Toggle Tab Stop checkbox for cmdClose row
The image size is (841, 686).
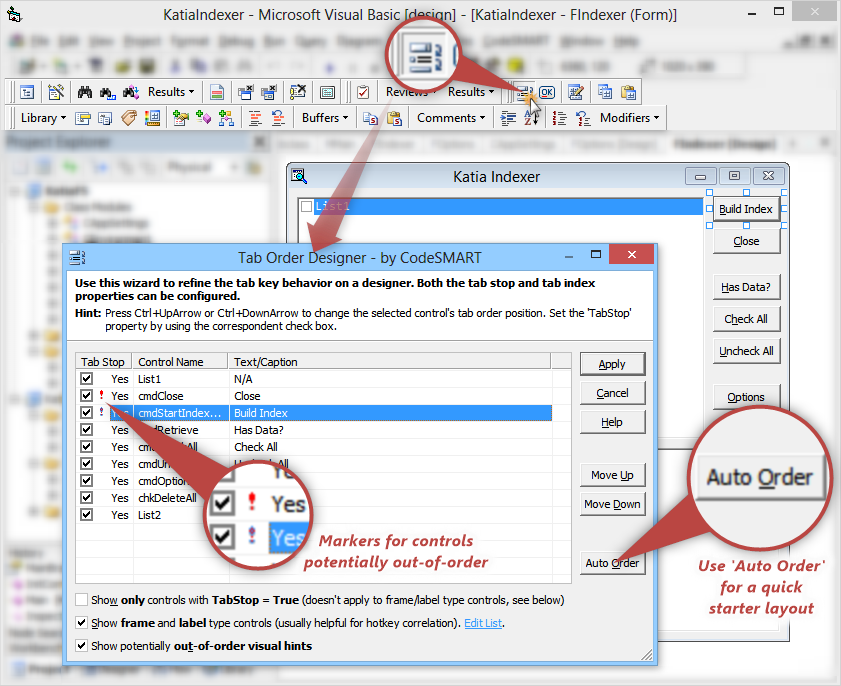pyautogui.click(x=86, y=396)
